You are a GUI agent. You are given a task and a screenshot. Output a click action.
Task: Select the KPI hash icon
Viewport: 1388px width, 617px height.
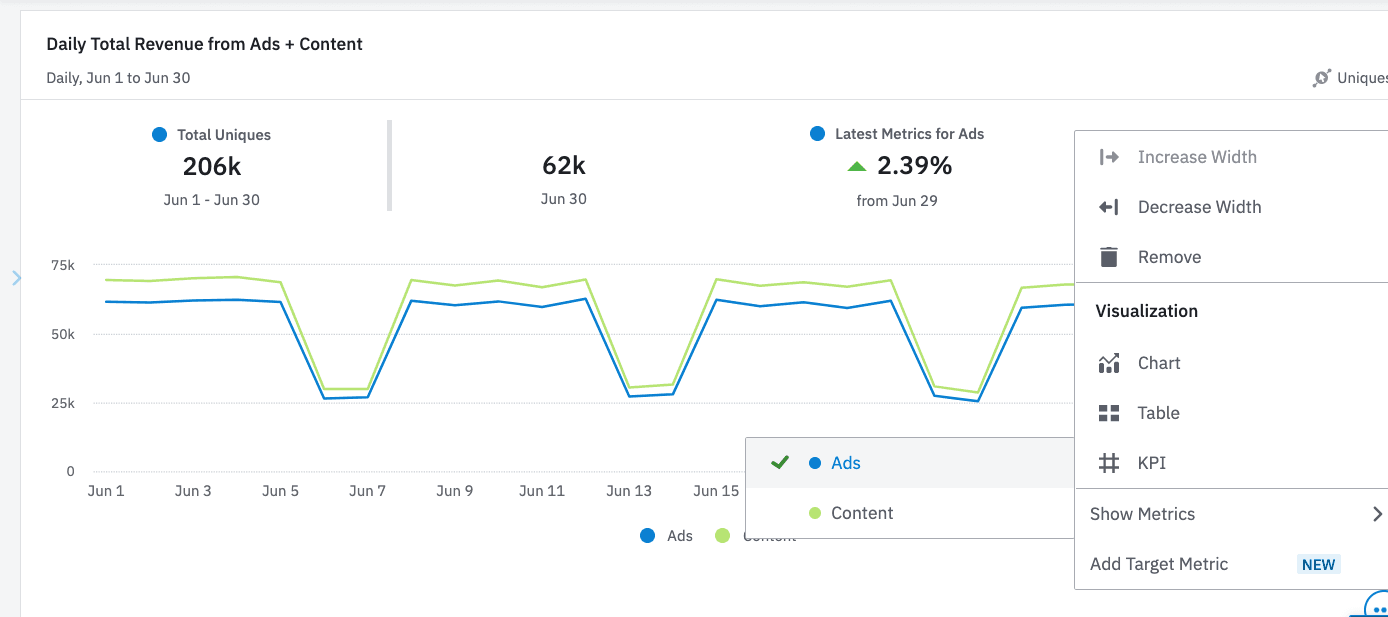coord(1108,463)
